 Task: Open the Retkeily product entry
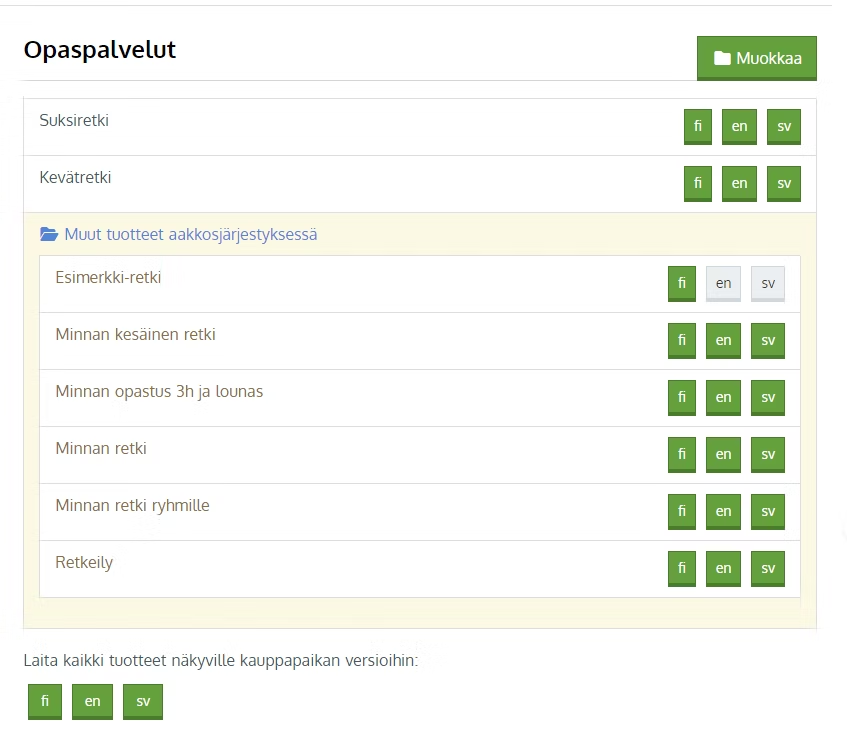click(x=420, y=569)
